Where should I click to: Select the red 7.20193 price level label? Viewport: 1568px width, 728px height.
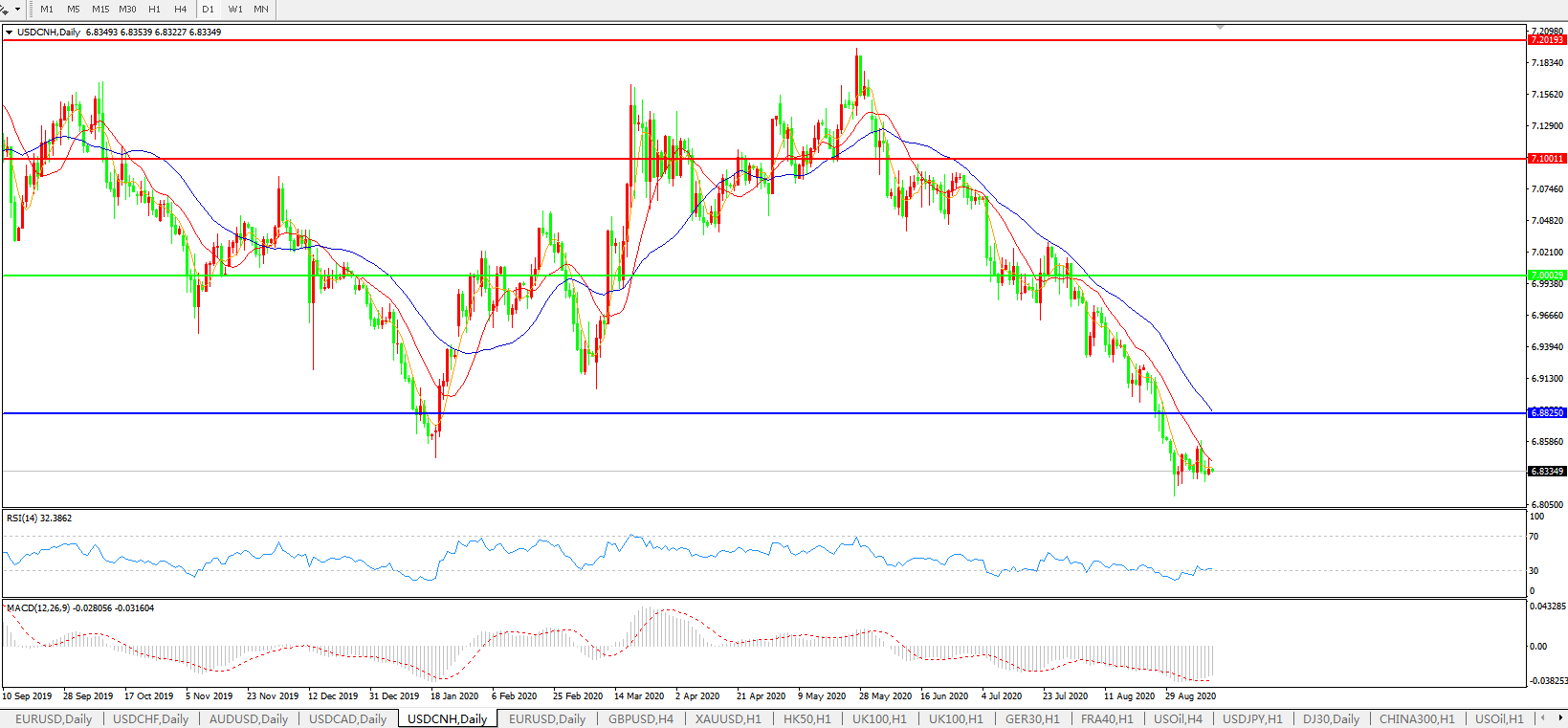click(x=1546, y=40)
